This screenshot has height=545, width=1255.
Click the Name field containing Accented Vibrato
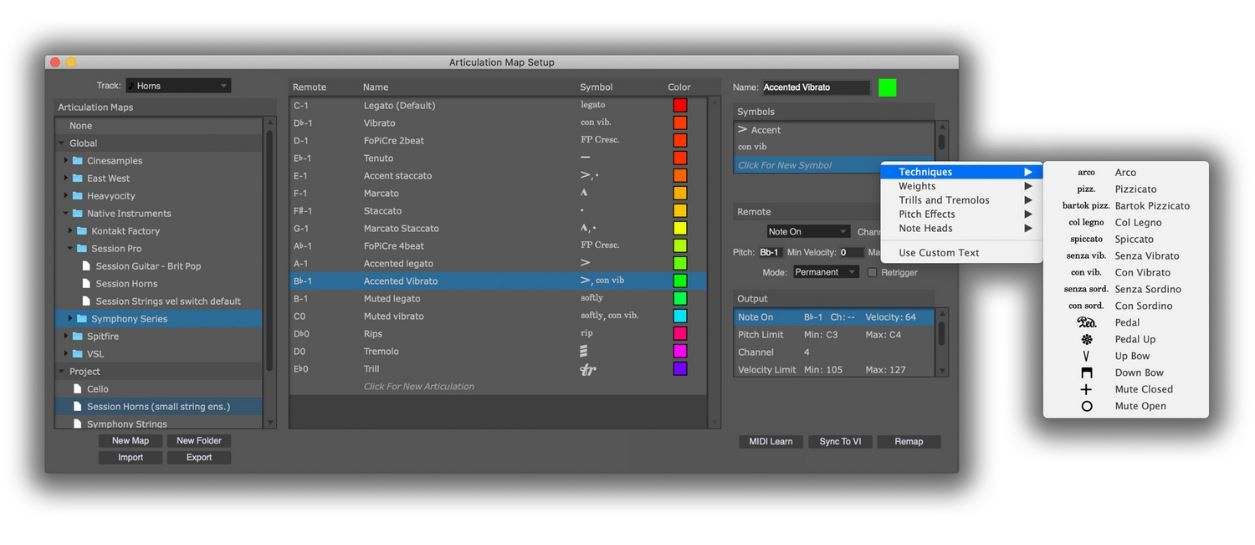815,87
